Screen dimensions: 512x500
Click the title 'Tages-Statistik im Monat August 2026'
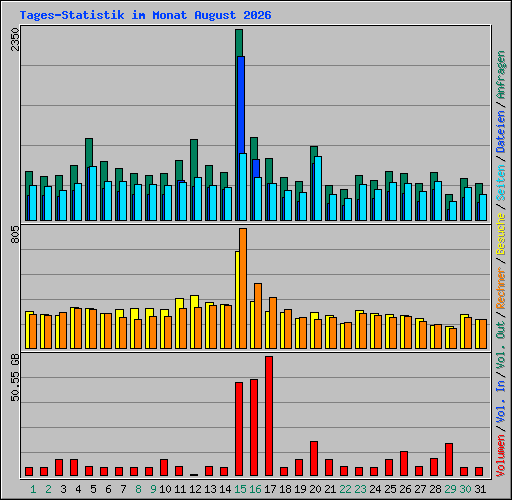click(x=145, y=15)
